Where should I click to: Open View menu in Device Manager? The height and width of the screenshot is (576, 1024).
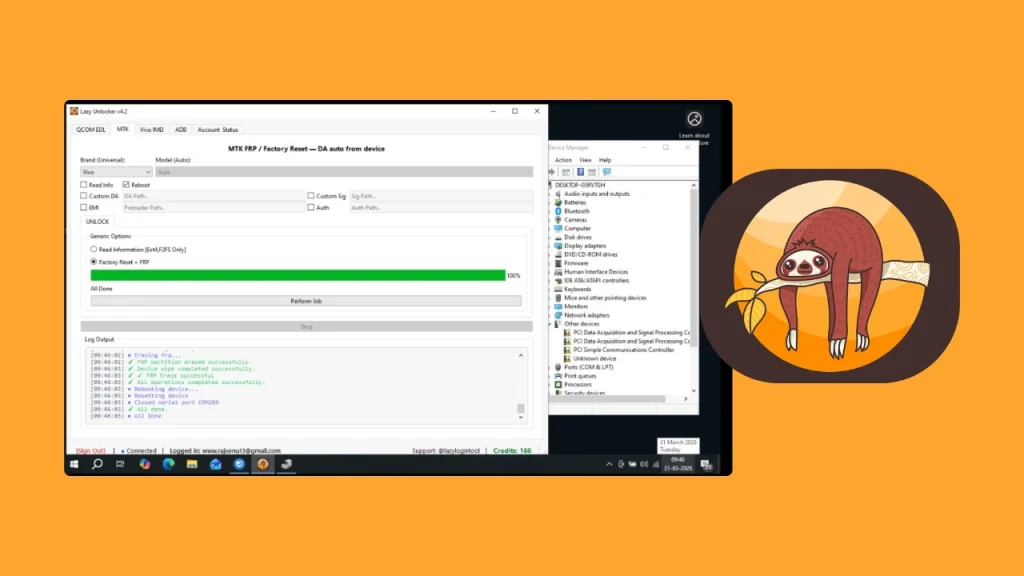[x=585, y=160]
